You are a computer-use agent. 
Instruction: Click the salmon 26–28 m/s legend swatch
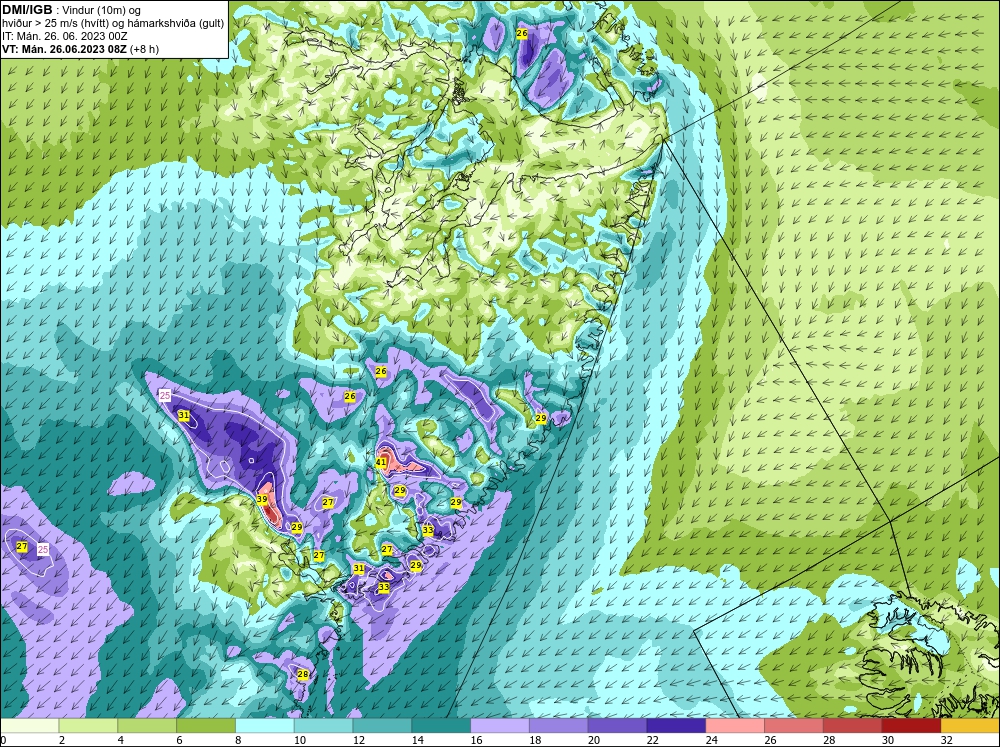pyautogui.click(x=794, y=726)
